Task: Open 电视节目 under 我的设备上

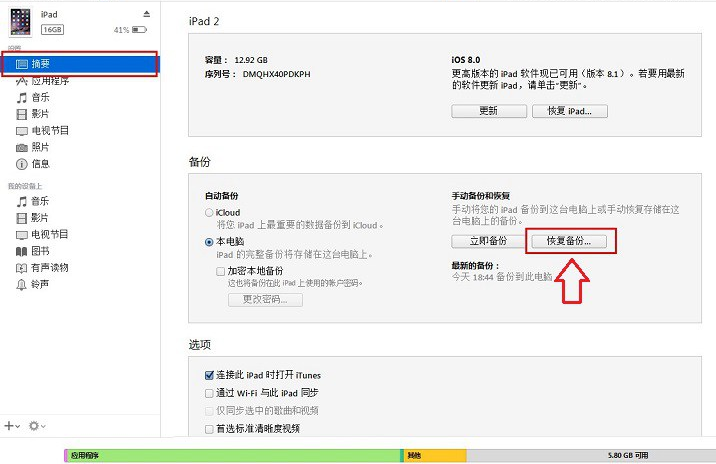Action: [50, 234]
